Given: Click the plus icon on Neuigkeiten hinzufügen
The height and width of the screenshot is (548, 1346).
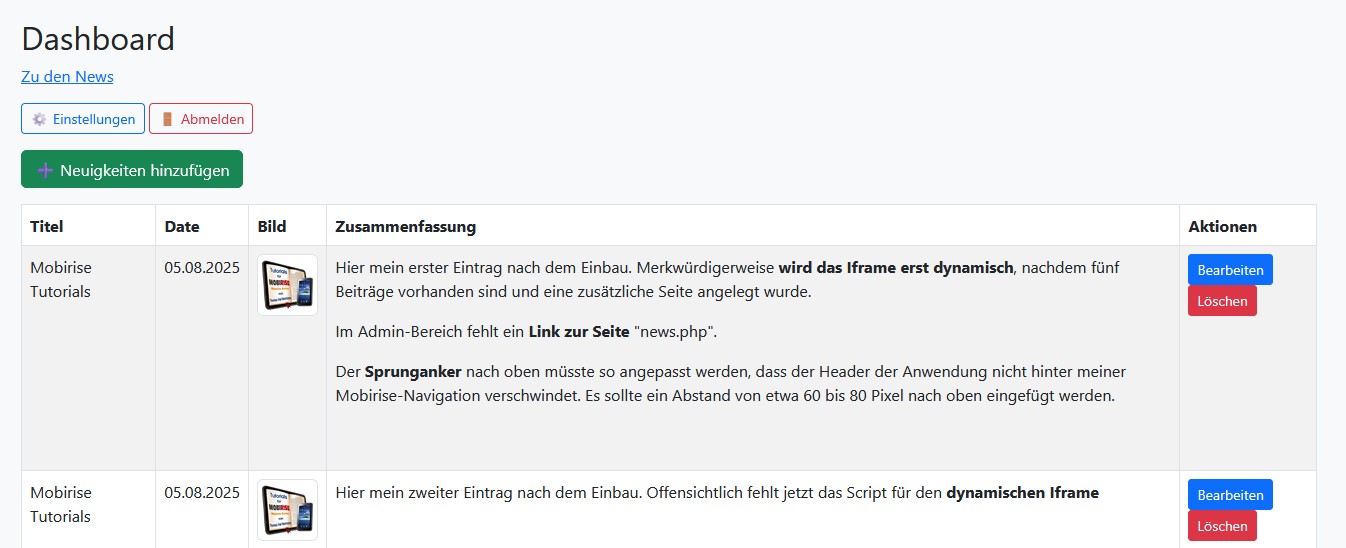Looking at the screenshot, I should pyautogui.click(x=45, y=170).
